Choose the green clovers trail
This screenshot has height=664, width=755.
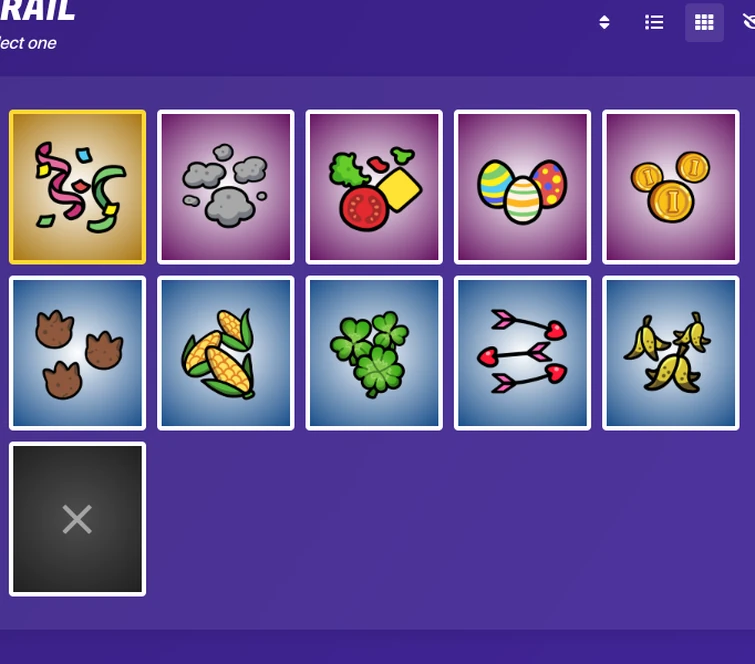point(374,353)
